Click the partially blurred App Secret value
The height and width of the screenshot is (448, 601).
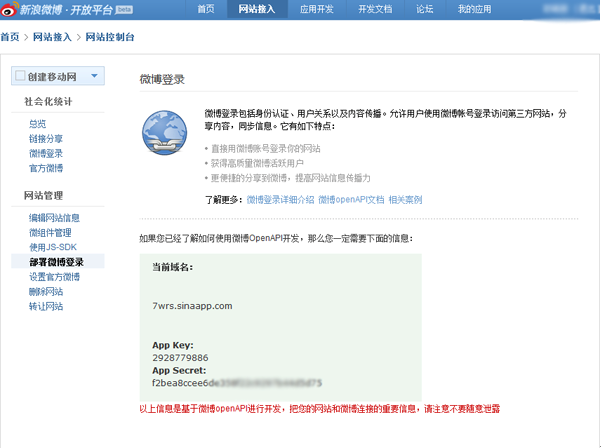237,382
